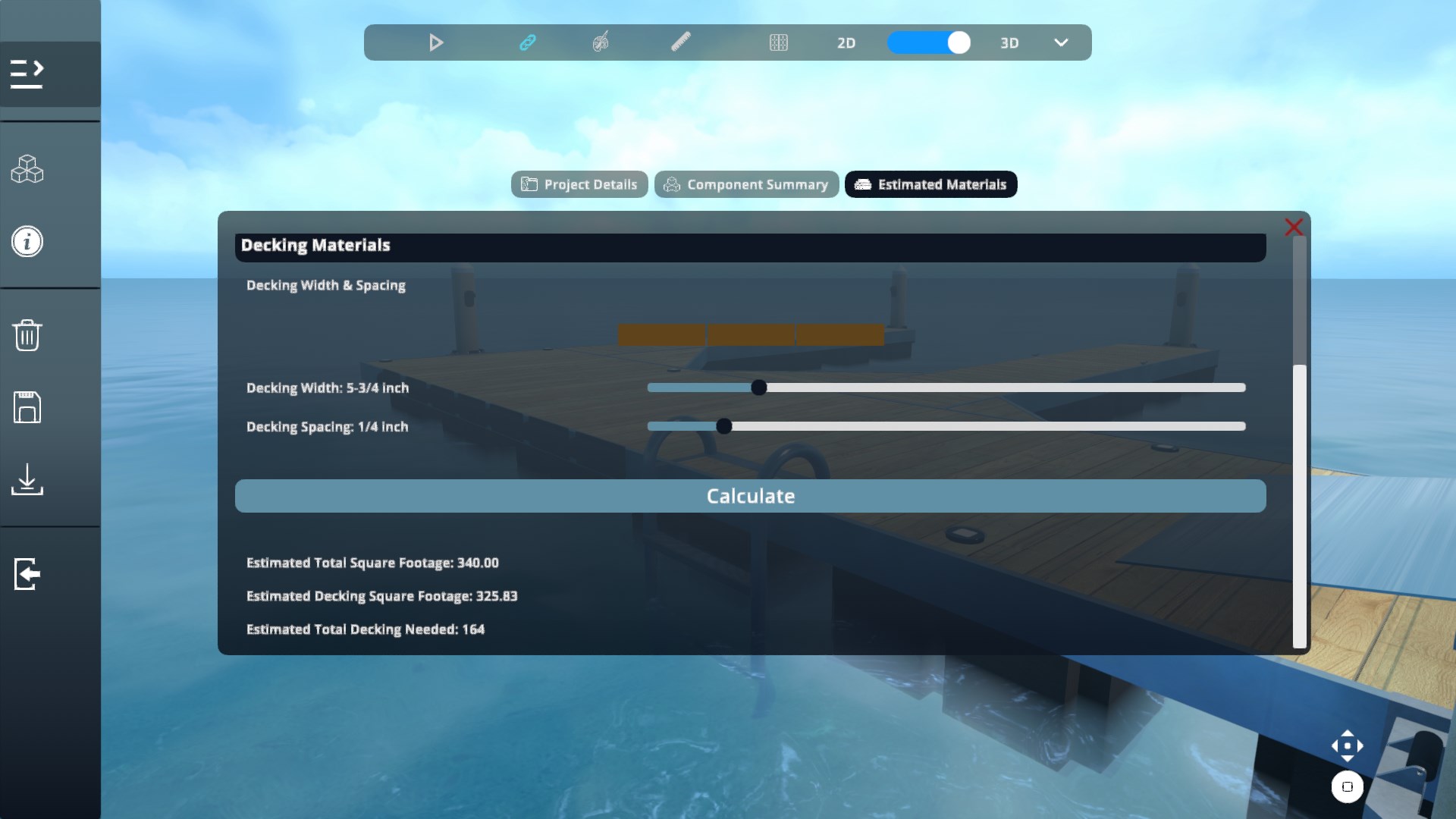Open the paint palette tool
Image resolution: width=1456 pixels, height=819 pixels.
pos(601,42)
